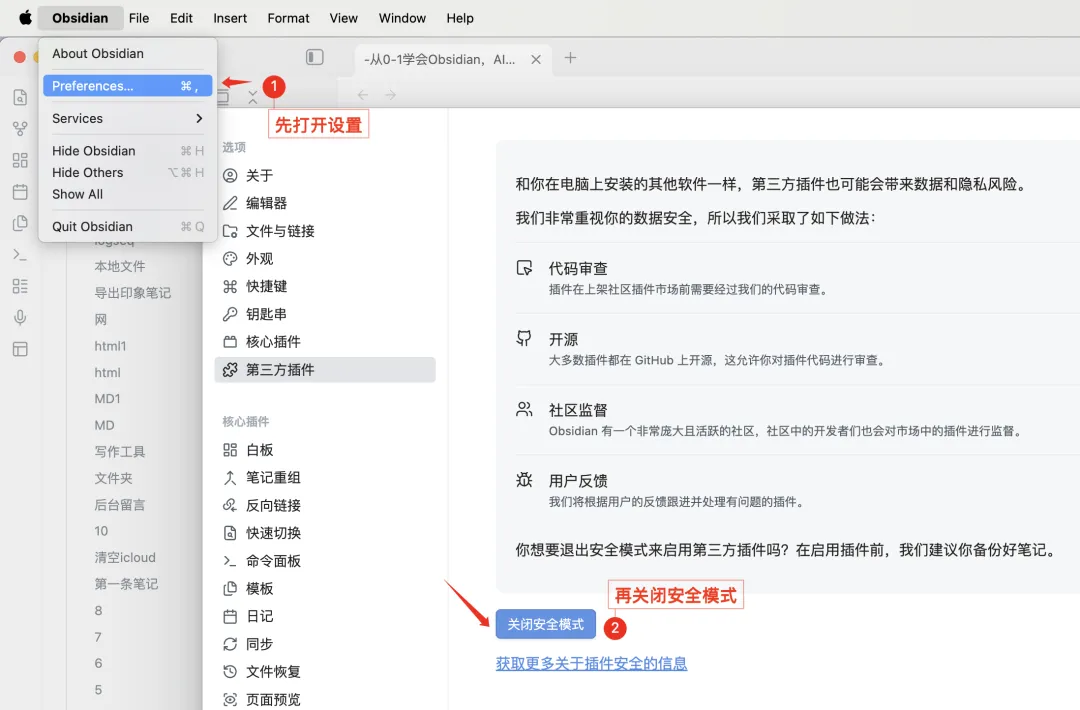Open 模板 core plugin settings
Viewport: 1080px width, 710px height.
[325, 589]
